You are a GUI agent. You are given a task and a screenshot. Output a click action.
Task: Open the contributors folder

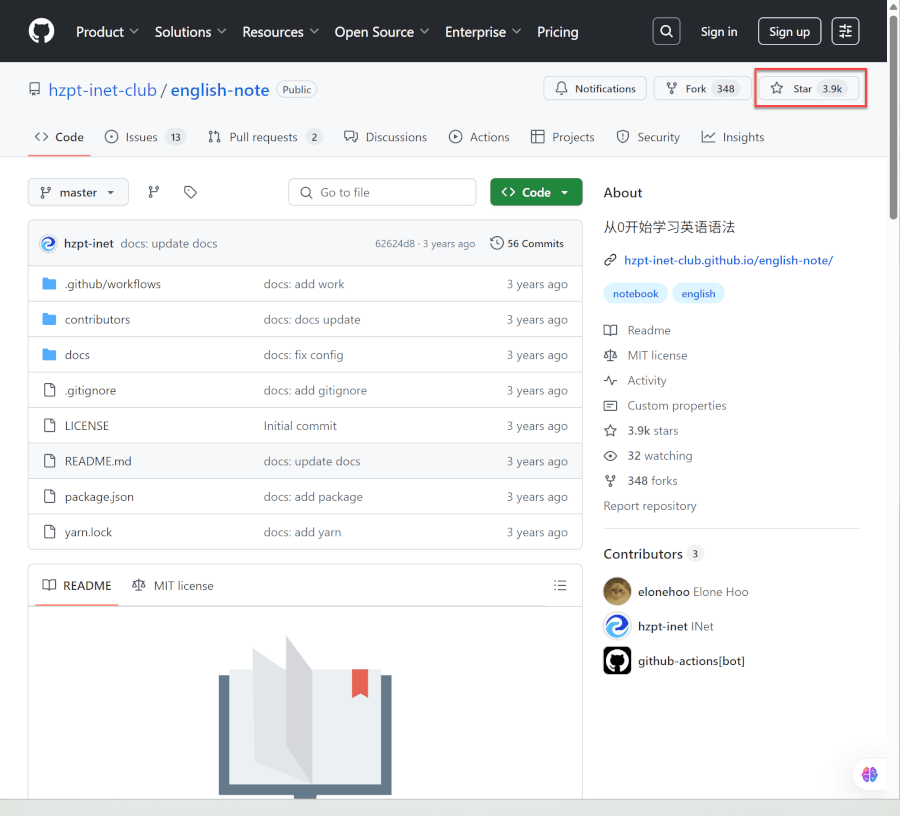pyautogui.click(x=98, y=320)
